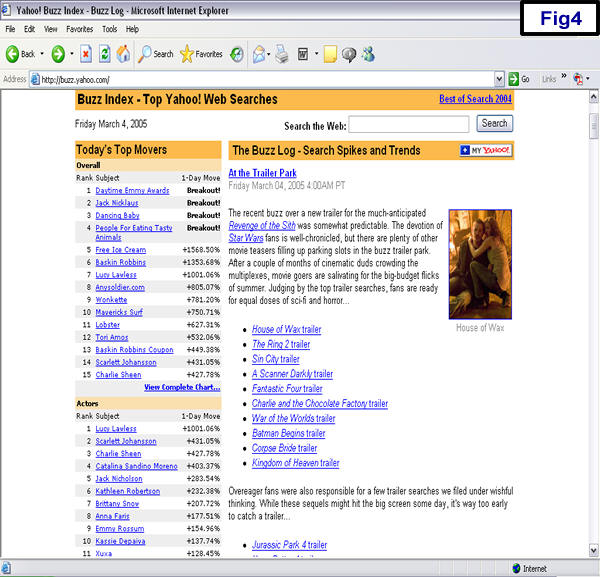Click the House of Wax movie image
The image size is (600, 577).
click(480, 264)
